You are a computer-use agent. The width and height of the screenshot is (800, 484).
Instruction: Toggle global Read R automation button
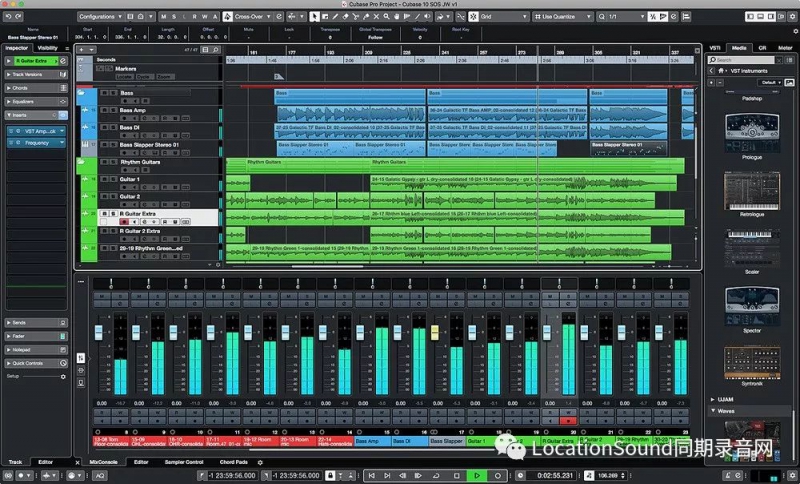[194, 16]
